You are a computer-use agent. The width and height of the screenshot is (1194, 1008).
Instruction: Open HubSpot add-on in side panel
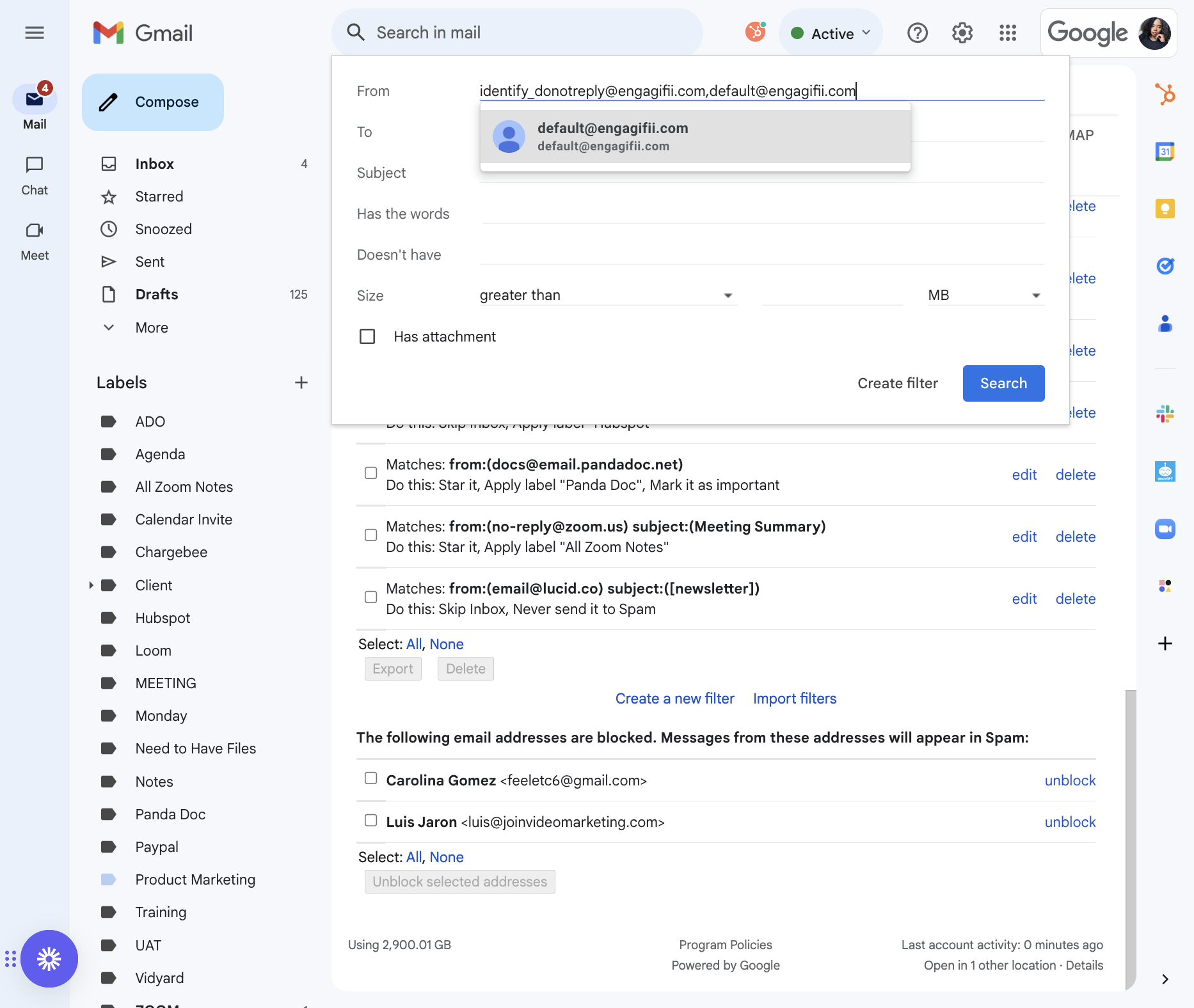(1165, 95)
